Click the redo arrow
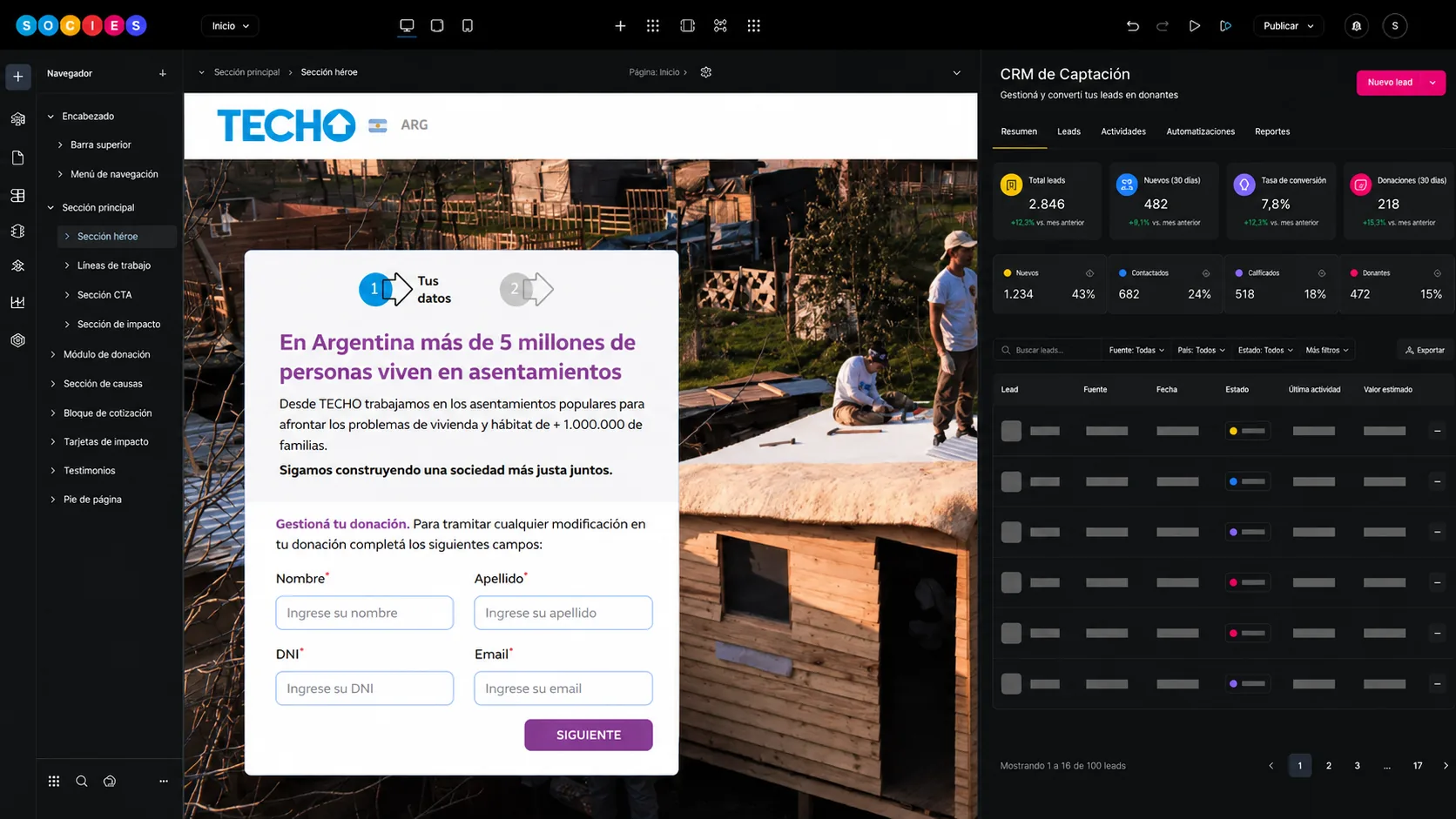 pyautogui.click(x=1163, y=26)
